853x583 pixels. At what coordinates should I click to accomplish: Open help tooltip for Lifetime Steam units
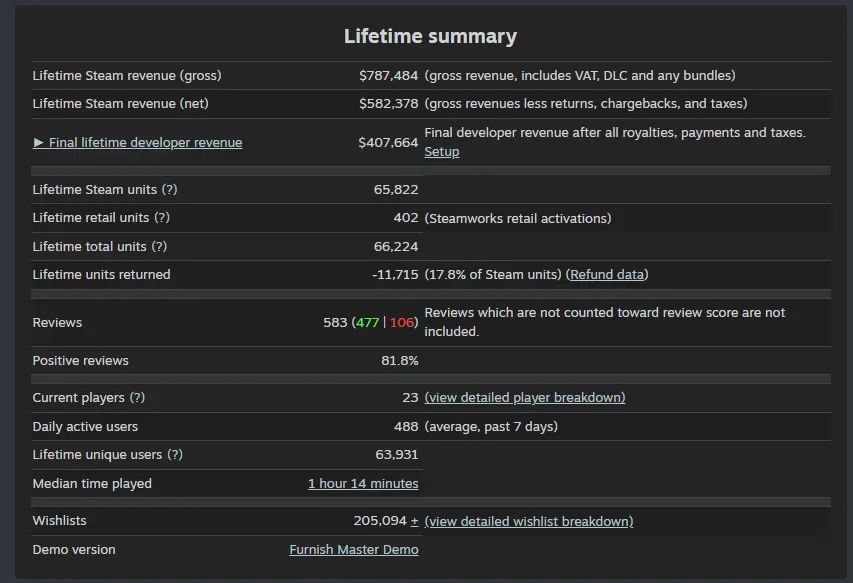pyautogui.click(x=169, y=189)
